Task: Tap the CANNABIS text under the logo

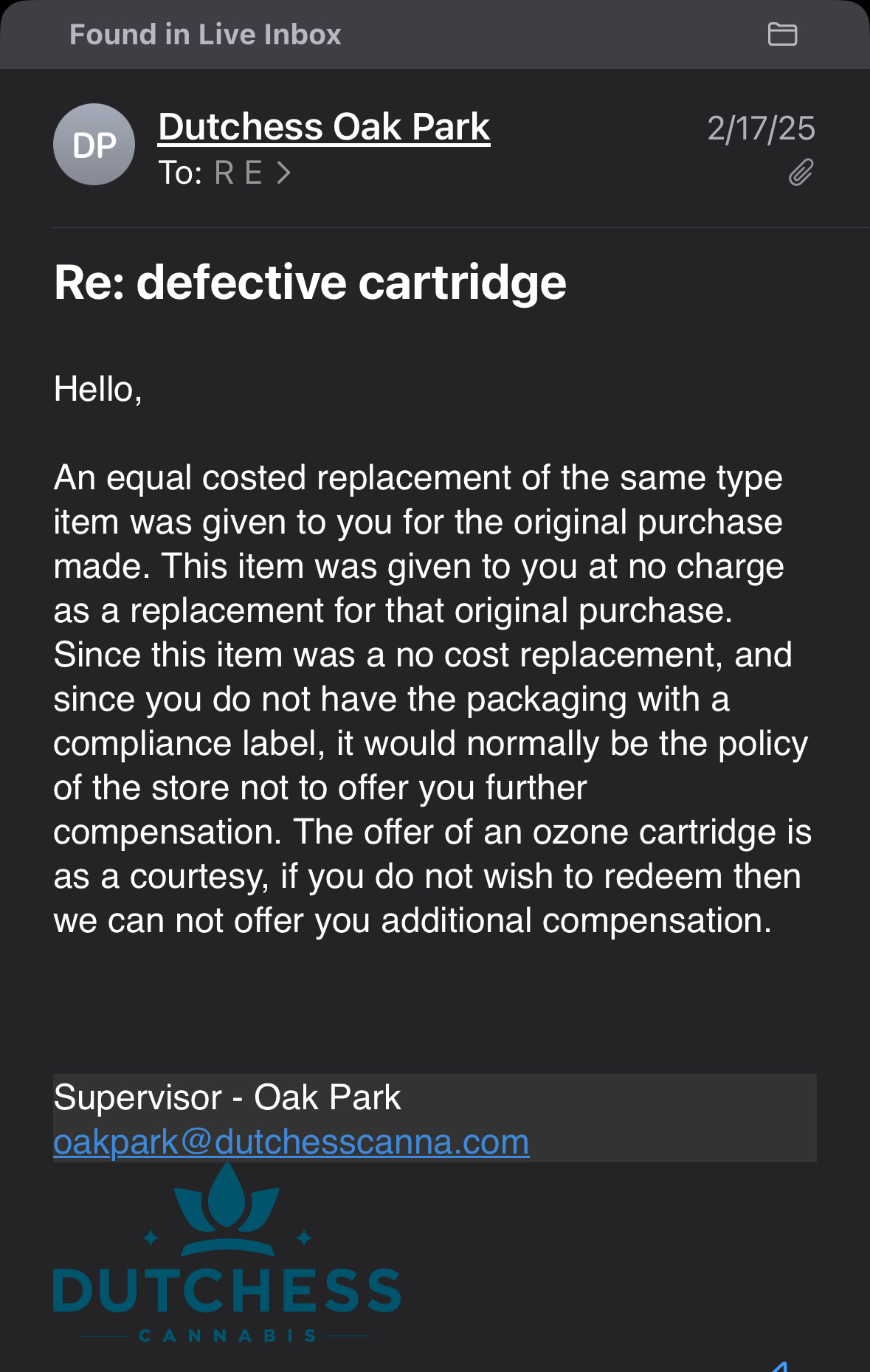Action: [x=227, y=1336]
